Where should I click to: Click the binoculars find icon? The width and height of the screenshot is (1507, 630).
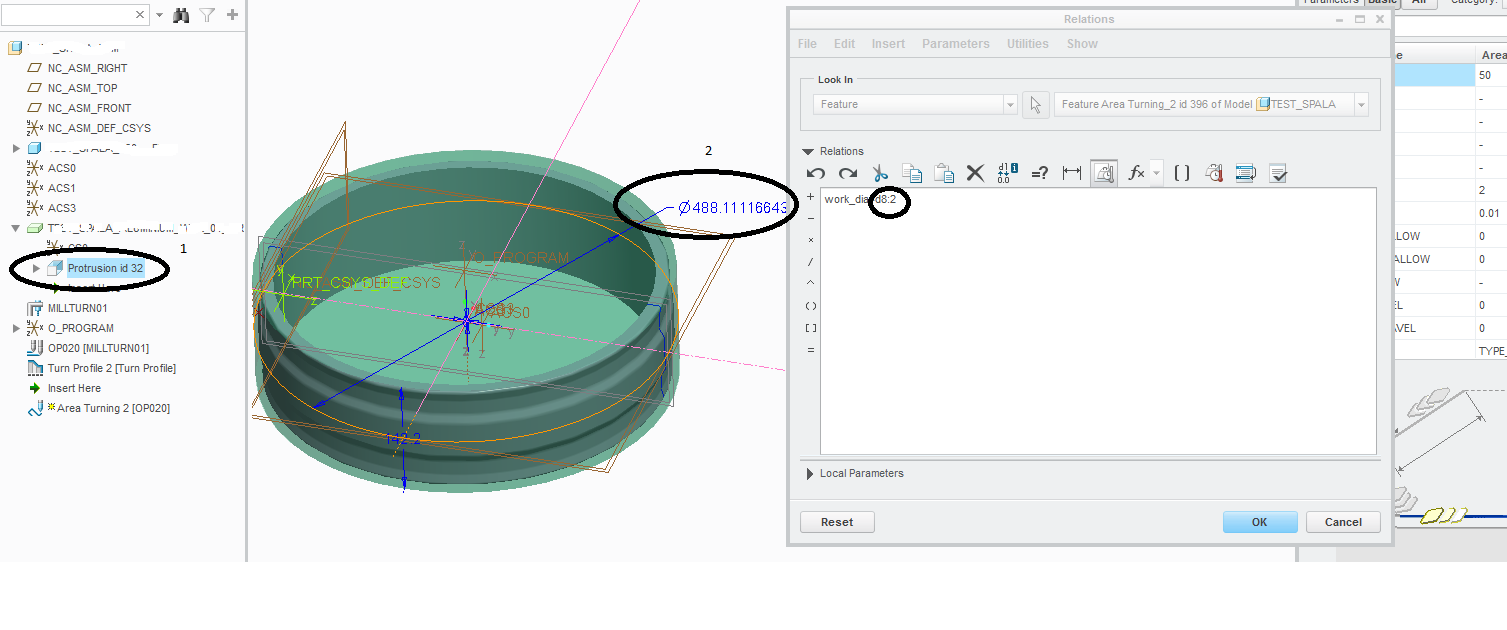click(181, 15)
